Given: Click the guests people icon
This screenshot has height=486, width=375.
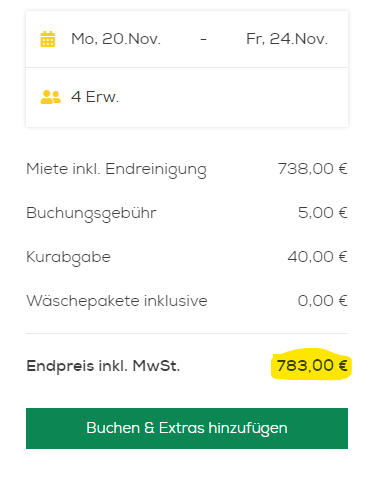Looking at the screenshot, I should pyautogui.click(x=50, y=97).
